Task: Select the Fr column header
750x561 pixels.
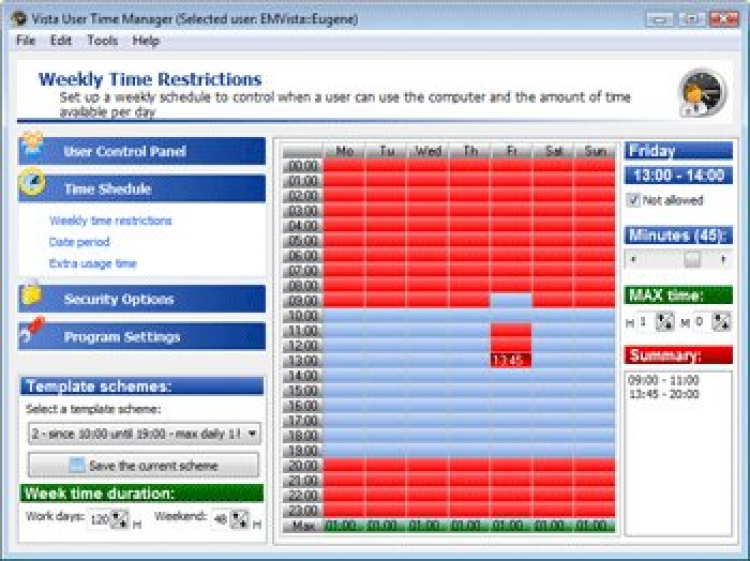Action: click(511, 151)
